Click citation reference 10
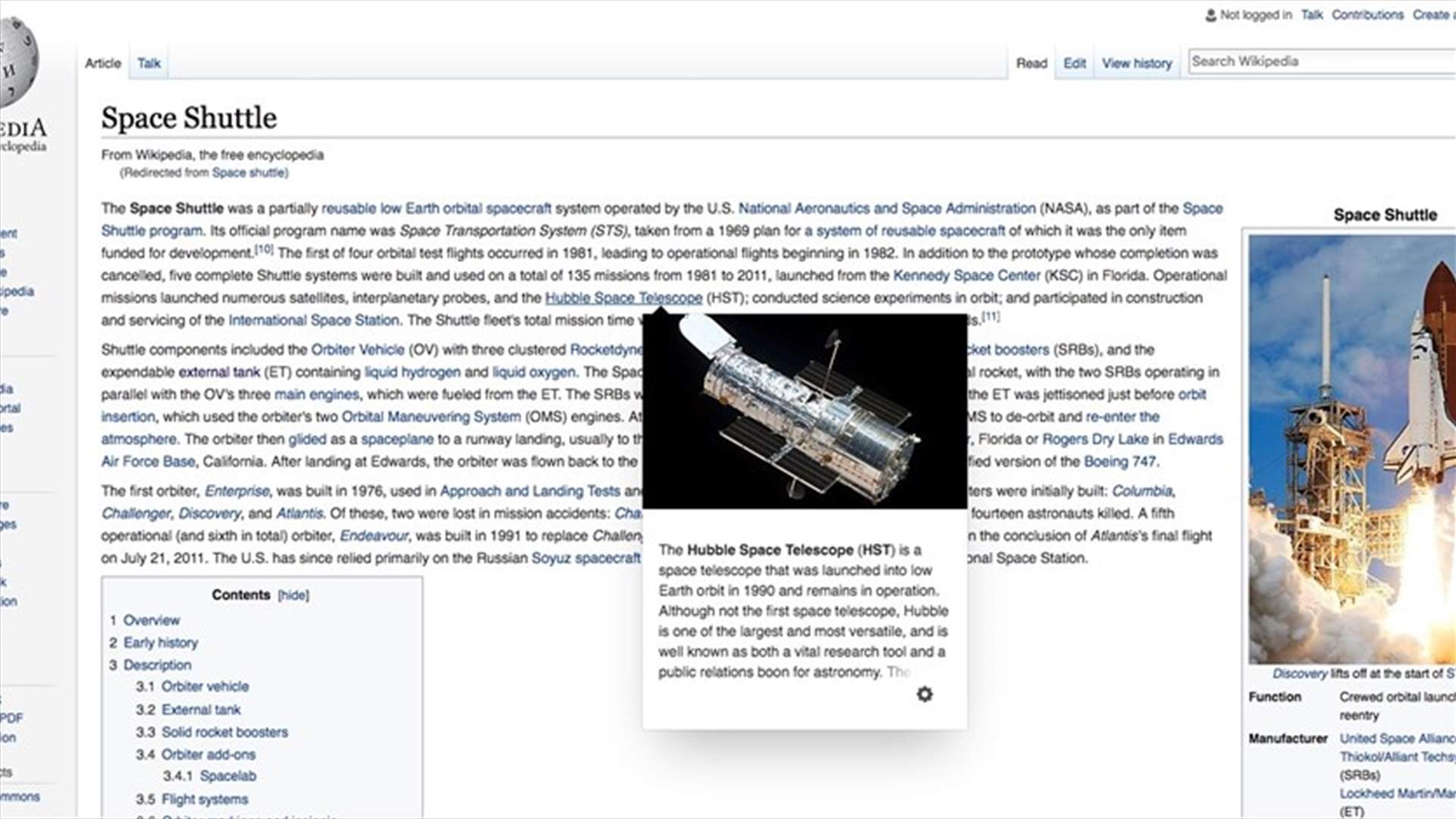Screen dimensions: 1456x819 click(x=264, y=249)
